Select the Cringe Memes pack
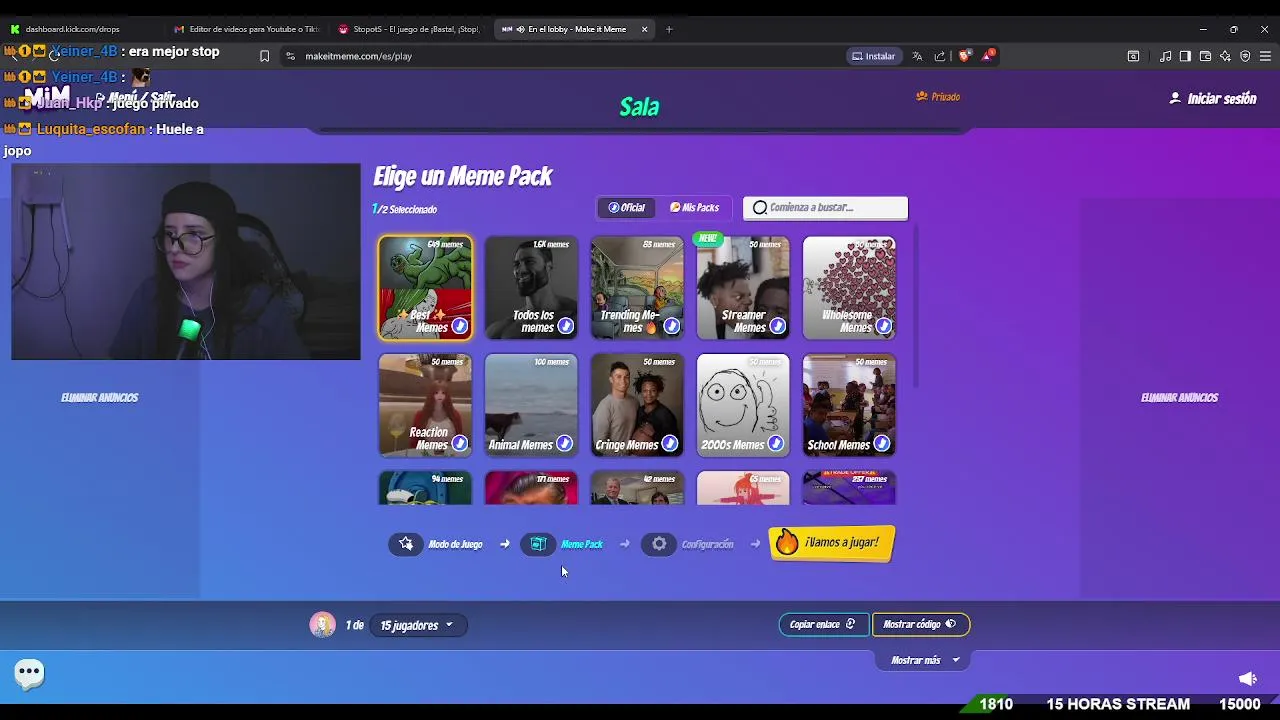Screen dimensions: 1280x720 click(x=637, y=405)
